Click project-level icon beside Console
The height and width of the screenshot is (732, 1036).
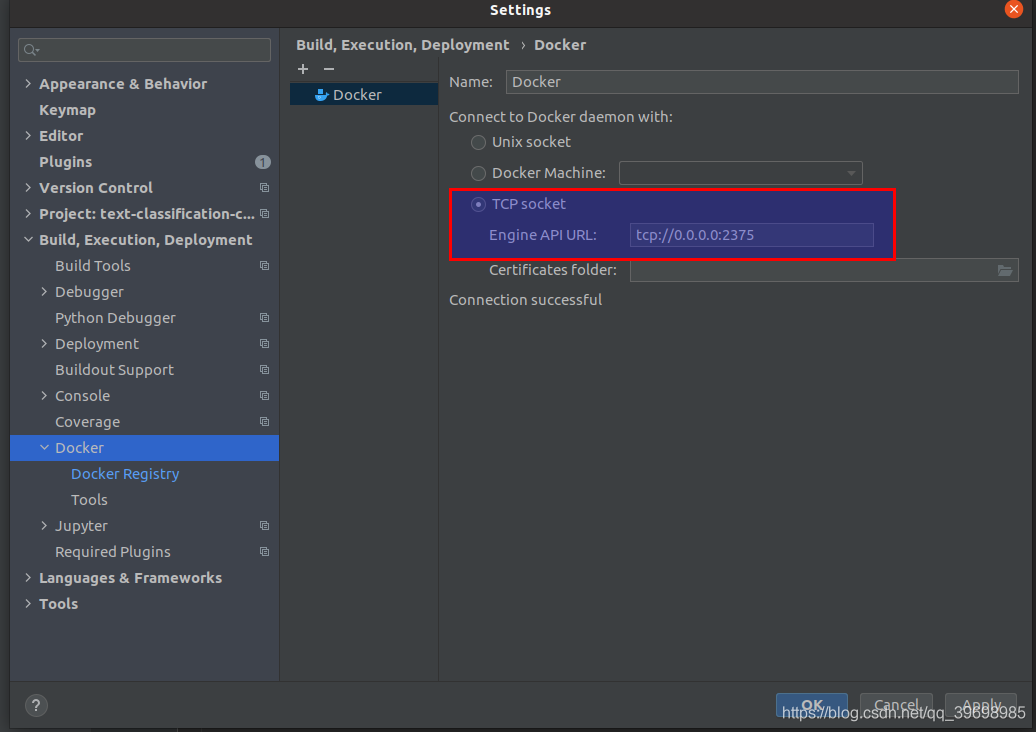tap(264, 396)
